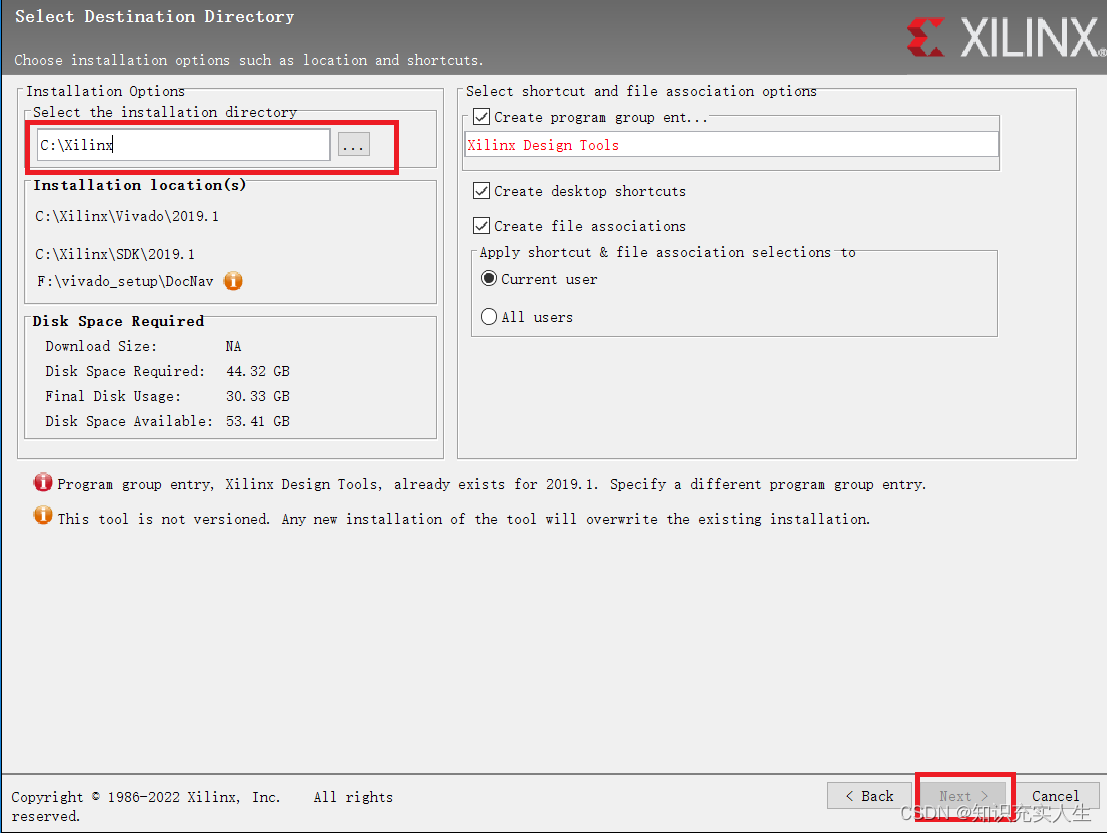Select the All users radio option
This screenshot has height=833, width=1107.
[x=489, y=317]
